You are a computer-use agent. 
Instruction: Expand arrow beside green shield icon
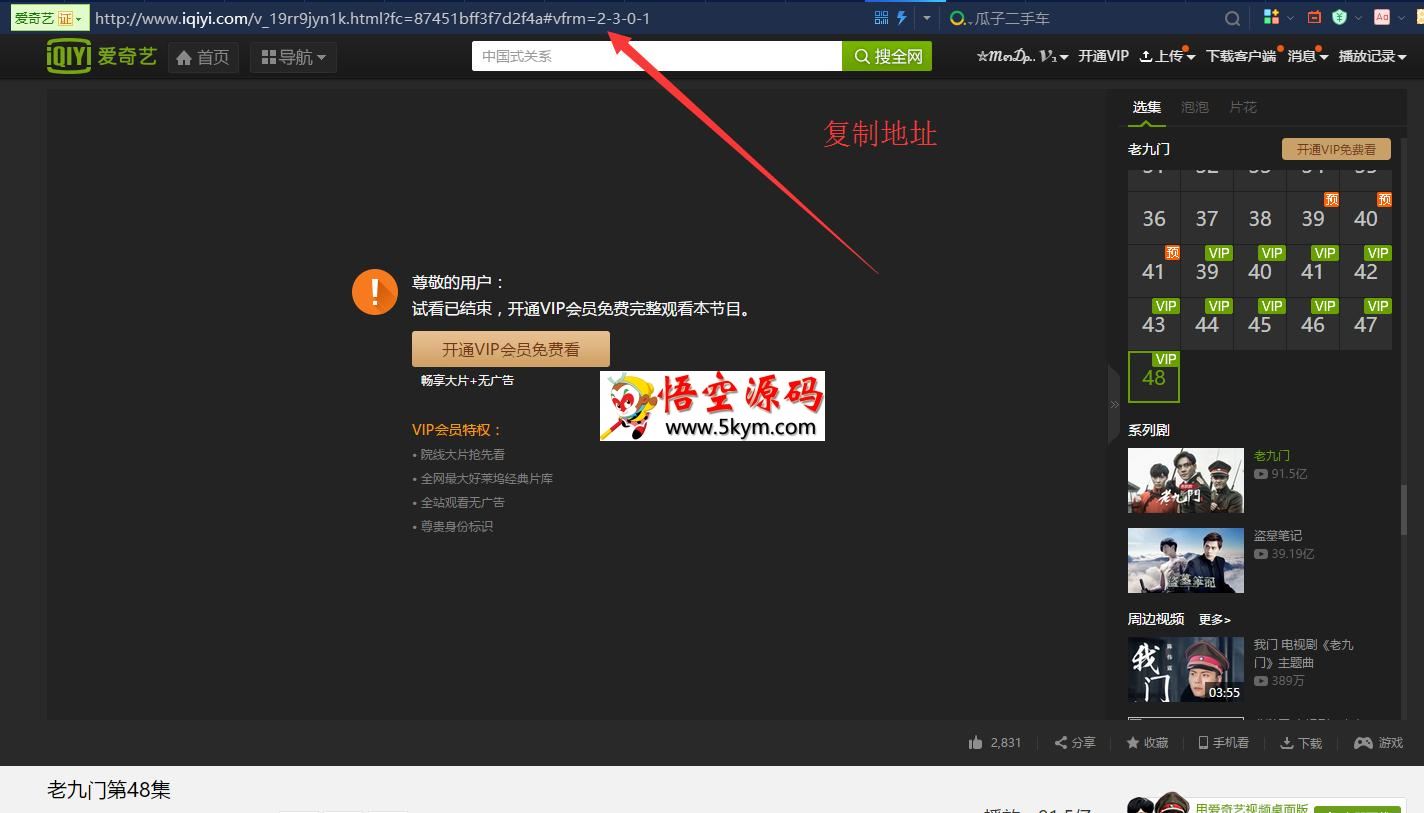click(1358, 18)
